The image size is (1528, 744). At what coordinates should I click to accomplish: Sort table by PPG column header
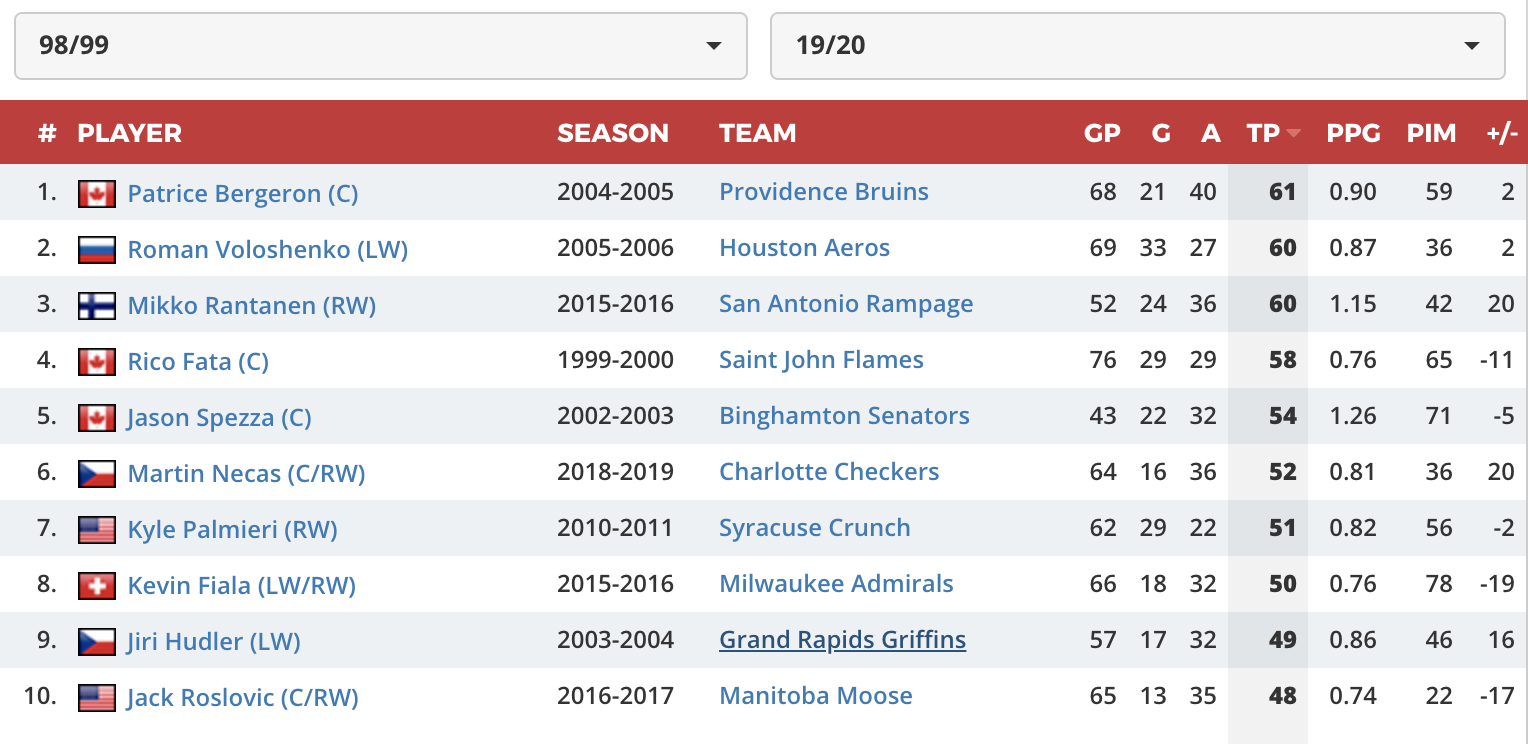[1353, 133]
